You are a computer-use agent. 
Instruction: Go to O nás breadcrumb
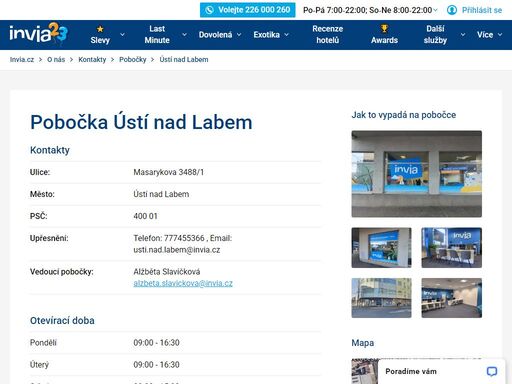(x=56, y=60)
